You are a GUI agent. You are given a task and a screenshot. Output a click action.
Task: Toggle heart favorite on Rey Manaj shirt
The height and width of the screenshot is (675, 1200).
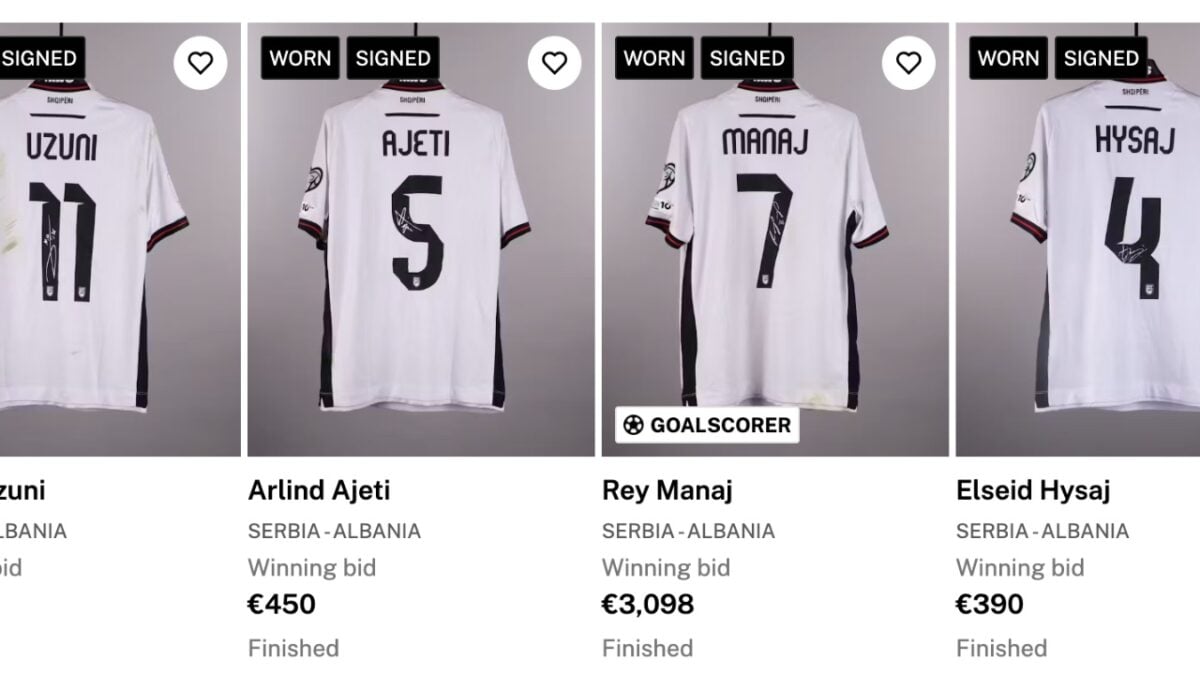pyautogui.click(x=908, y=64)
